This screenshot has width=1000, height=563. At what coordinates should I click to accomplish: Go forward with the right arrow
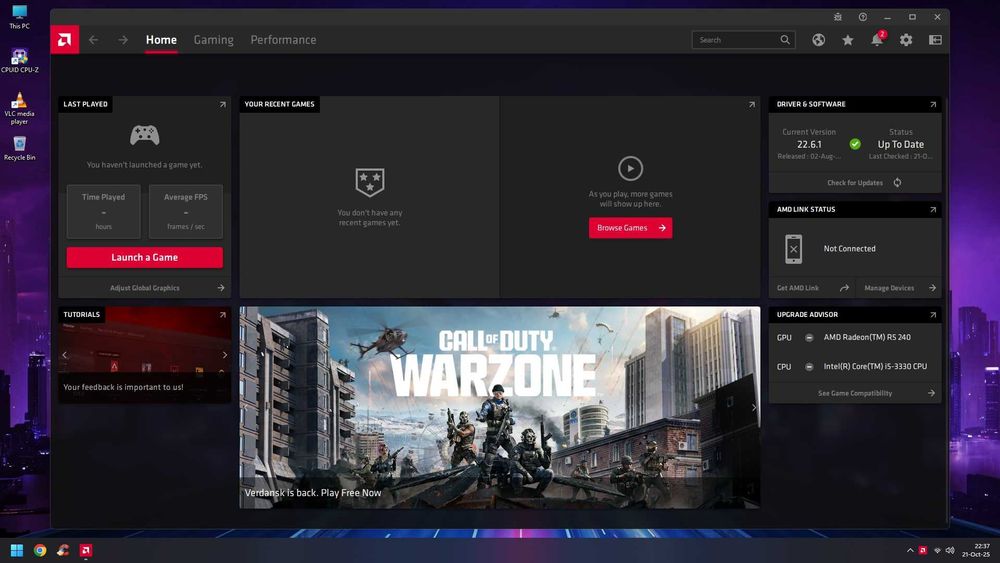122,40
